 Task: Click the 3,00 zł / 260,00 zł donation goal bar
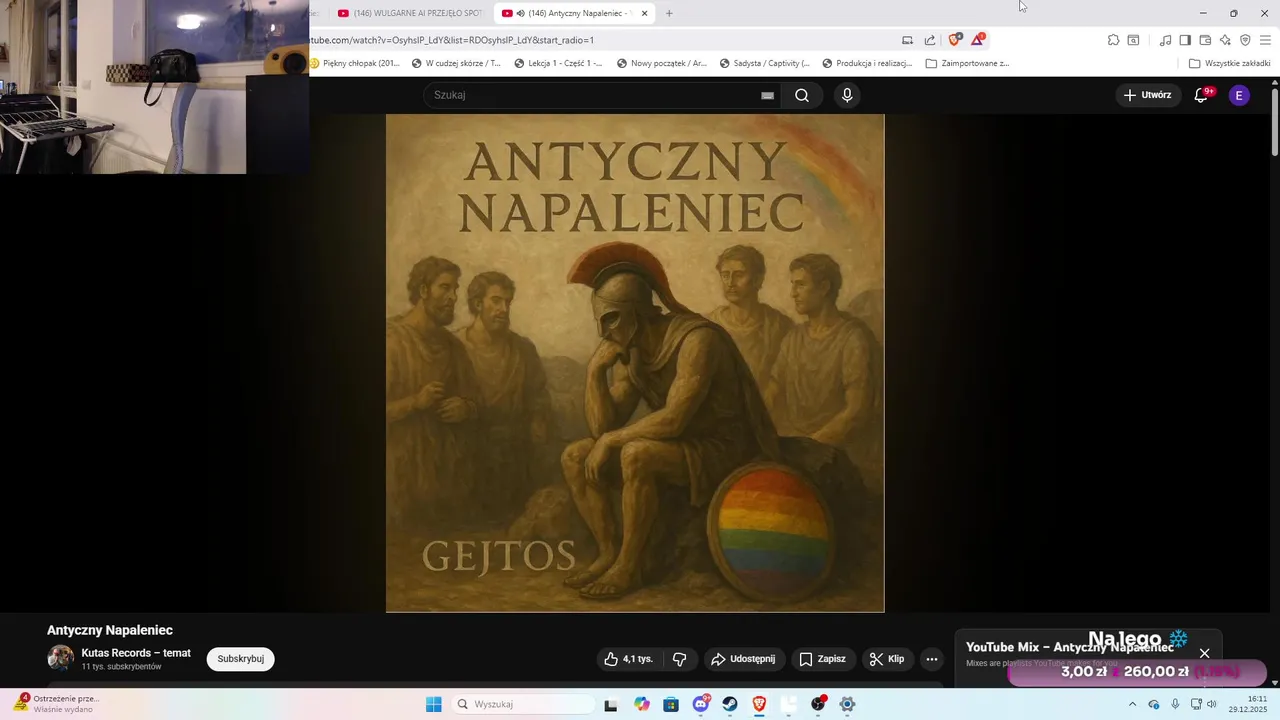click(1137, 672)
